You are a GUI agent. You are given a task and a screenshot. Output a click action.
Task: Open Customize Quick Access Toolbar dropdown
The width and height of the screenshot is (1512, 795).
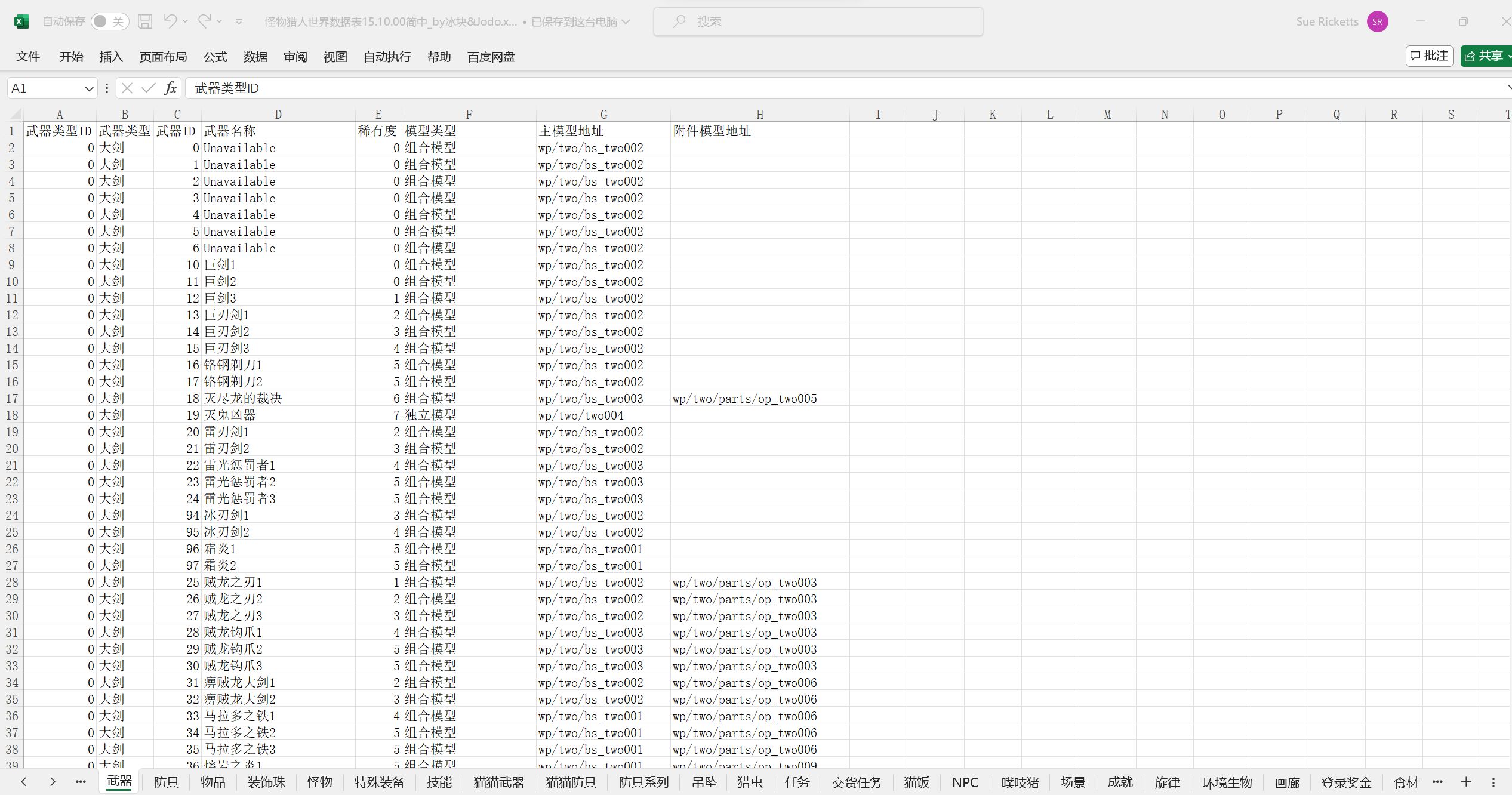pos(239,22)
